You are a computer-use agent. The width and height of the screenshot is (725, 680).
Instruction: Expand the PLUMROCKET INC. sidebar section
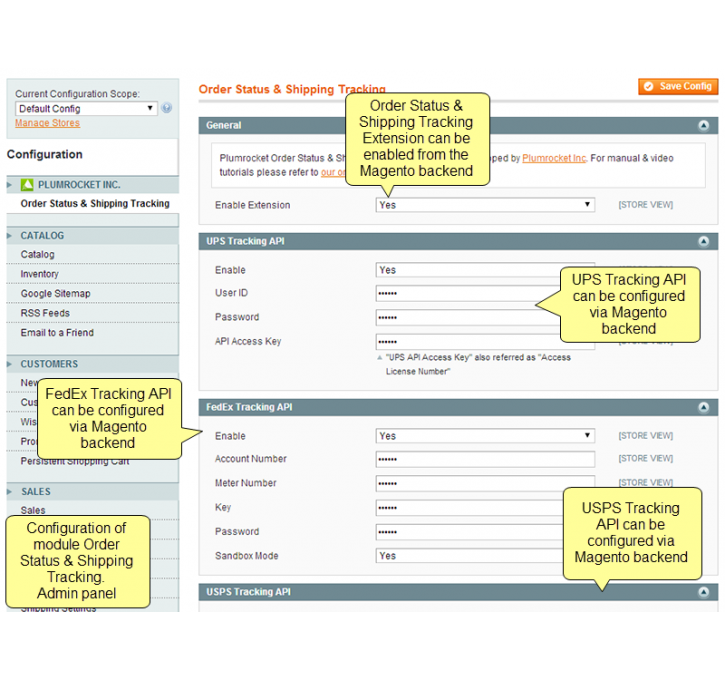[92, 185]
